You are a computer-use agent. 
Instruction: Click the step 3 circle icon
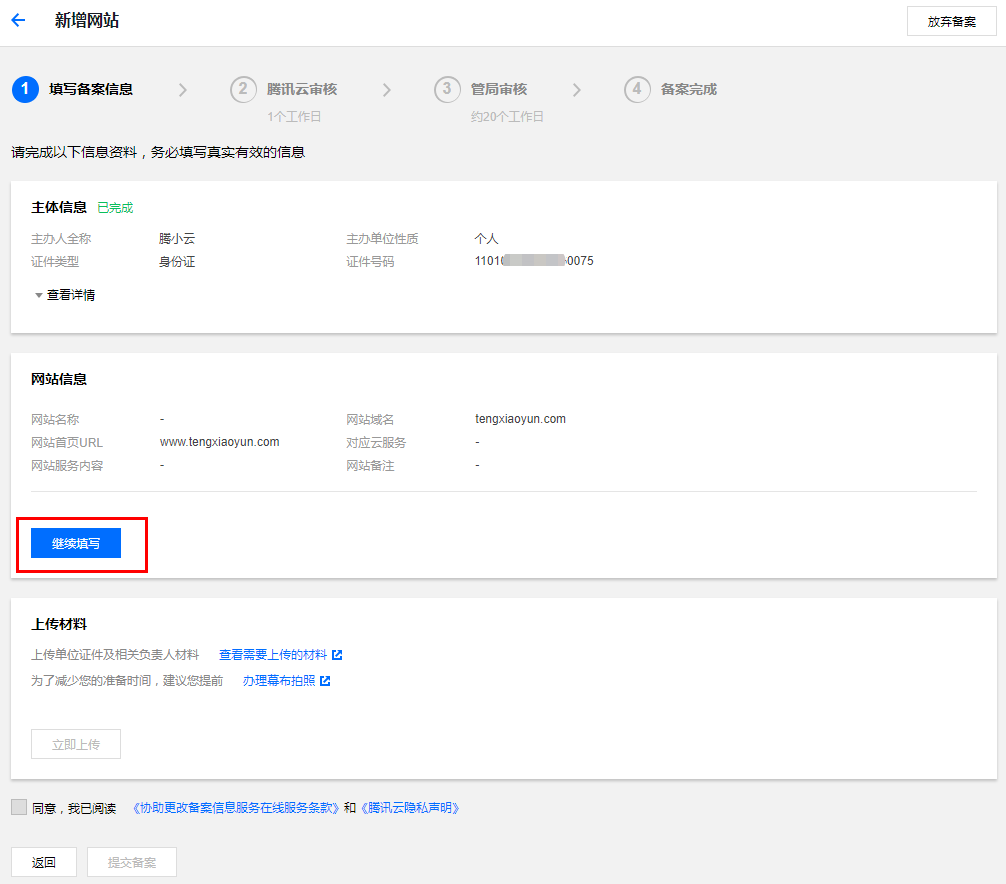[x=447, y=89]
